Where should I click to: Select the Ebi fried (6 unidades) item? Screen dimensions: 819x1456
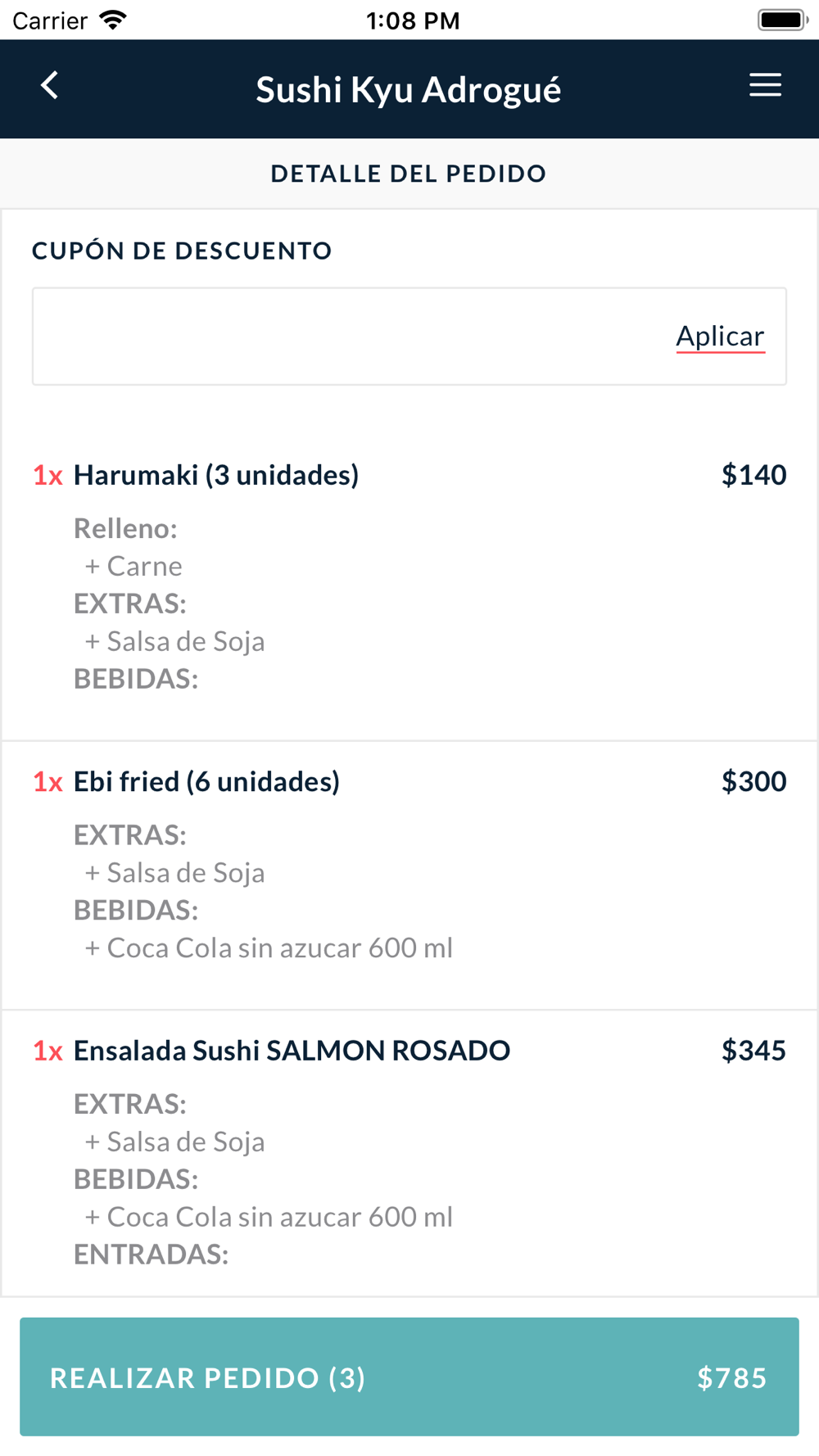[x=206, y=782]
